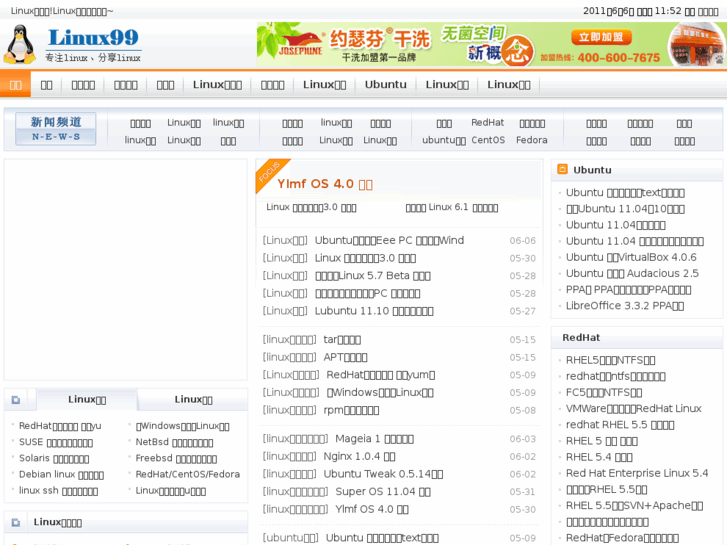The width and height of the screenshot is (727, 545).
Task: Open the Ubuntu 11.04 10 sidebar link
Action: (625, 209)
